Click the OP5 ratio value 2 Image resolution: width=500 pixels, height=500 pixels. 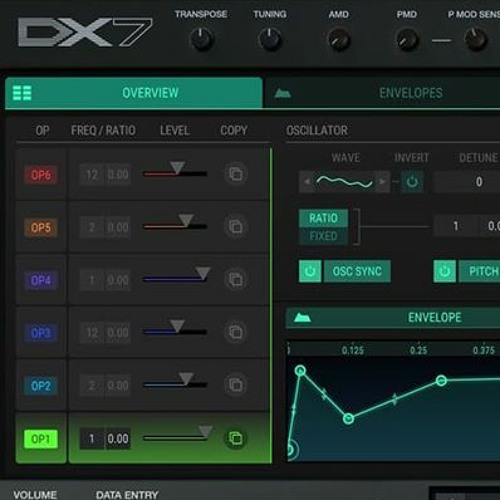[92, 227]
